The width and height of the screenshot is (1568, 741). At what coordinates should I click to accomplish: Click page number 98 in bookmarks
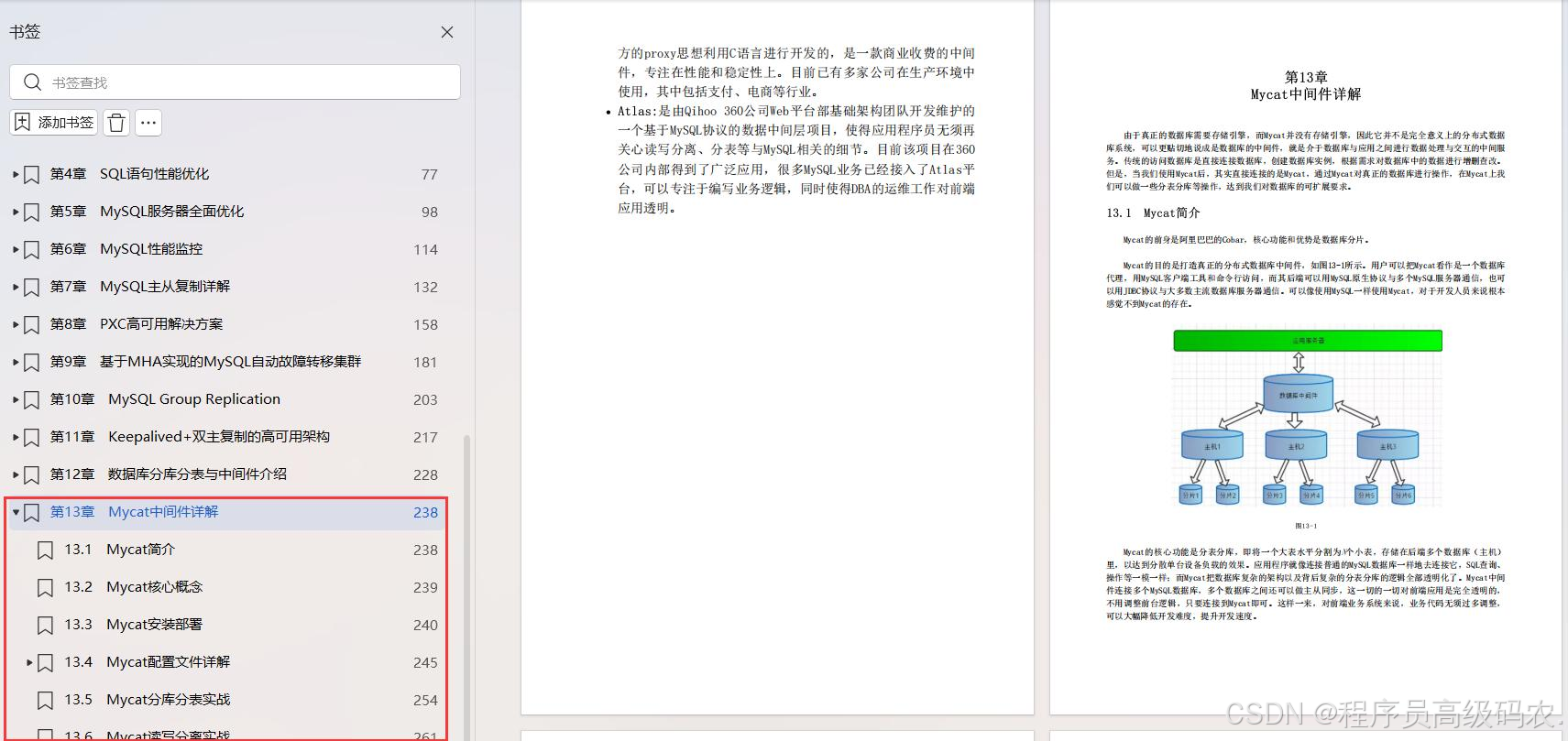pos(429,212)
